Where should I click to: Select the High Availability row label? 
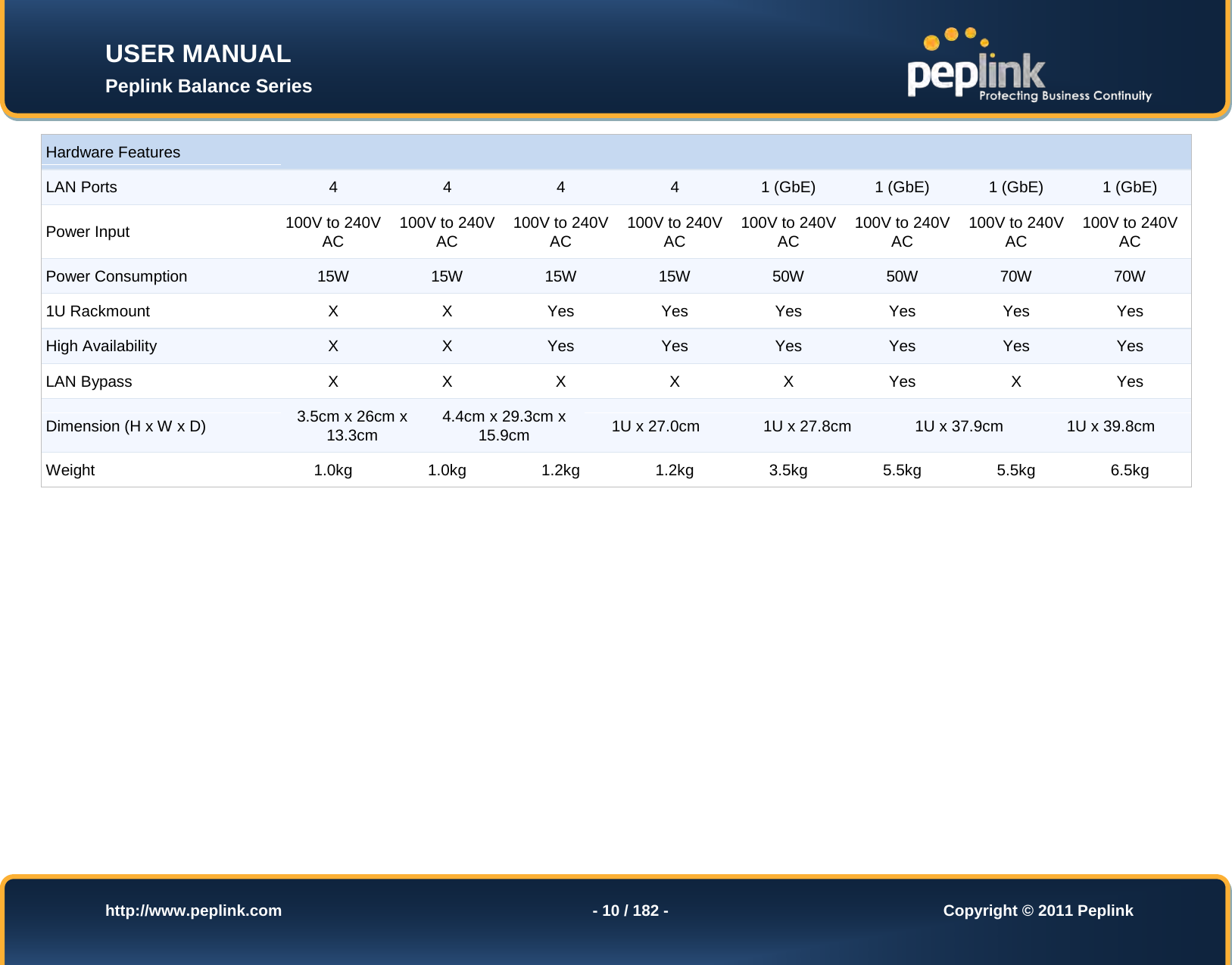click(x=101, y=346)
